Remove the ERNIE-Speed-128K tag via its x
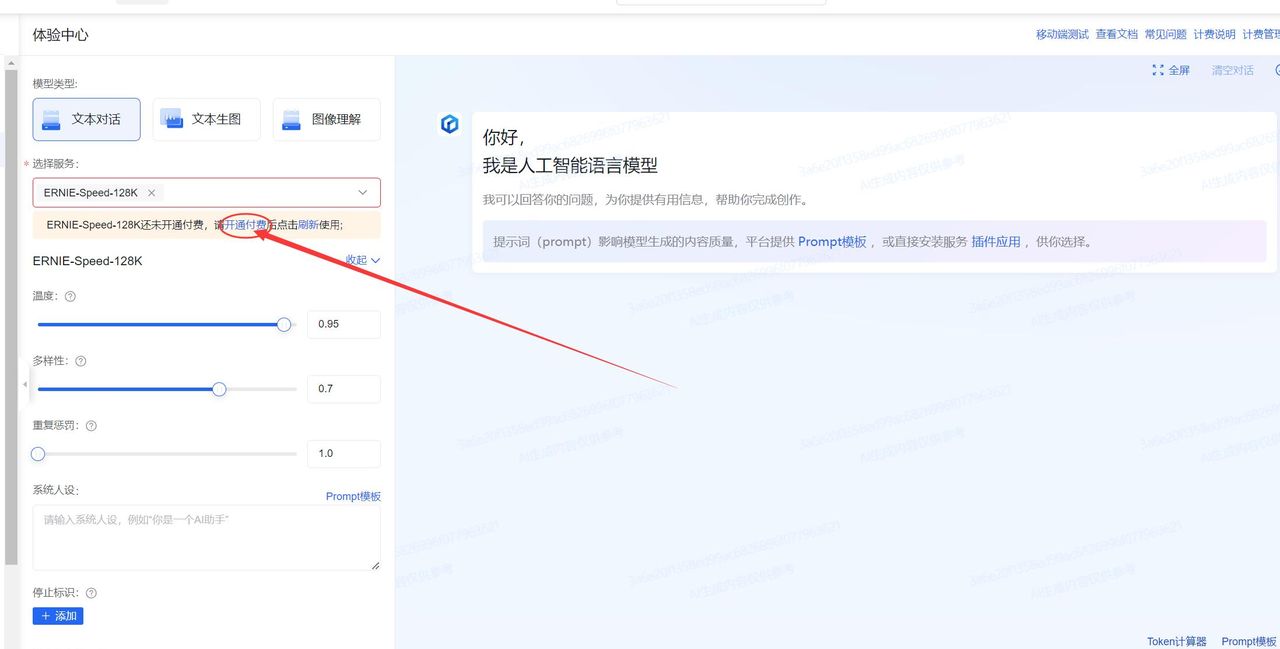Image resolution: width=1280 pixels, height=649 pixels. click(x=151, y=193)
